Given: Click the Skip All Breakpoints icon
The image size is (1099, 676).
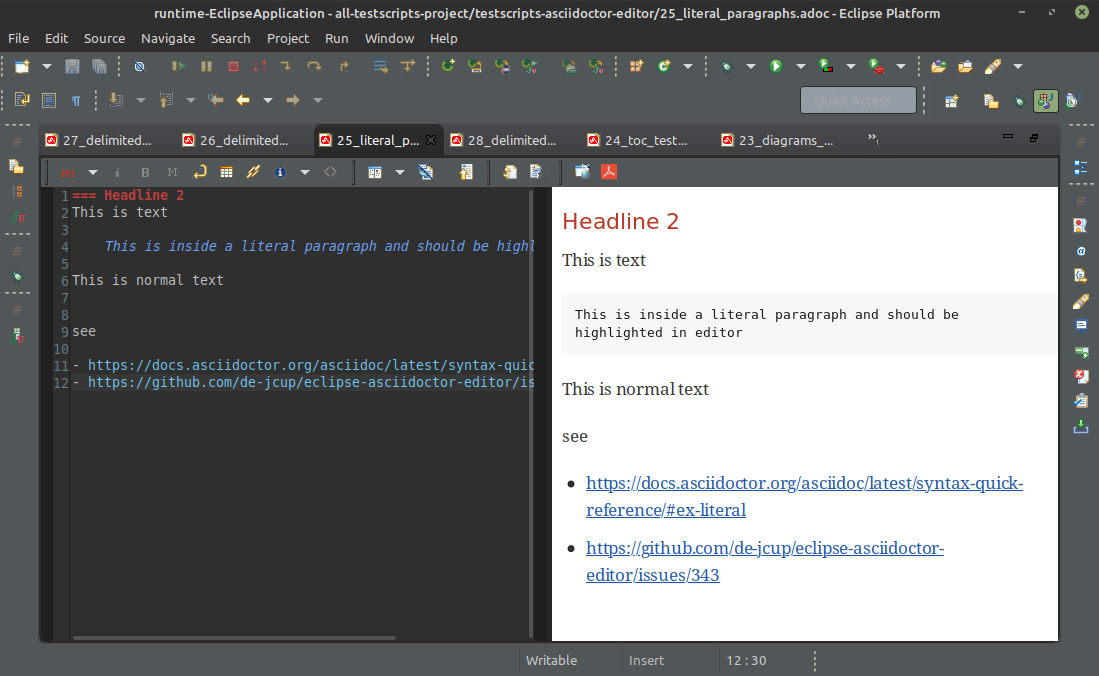Looking at the screenshot, I should click(140, 66).
